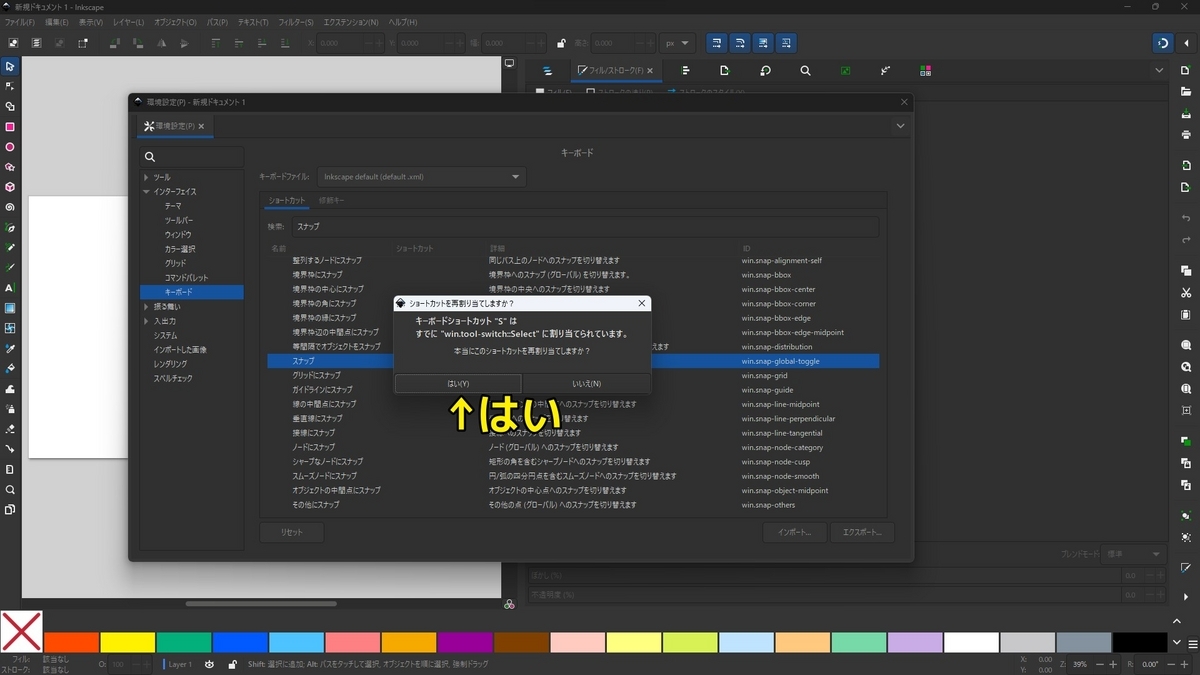The height and width of the screenshot is (675, 1200).
Task: Expand the 入出力 preferences section
Action: coord(148,320)
